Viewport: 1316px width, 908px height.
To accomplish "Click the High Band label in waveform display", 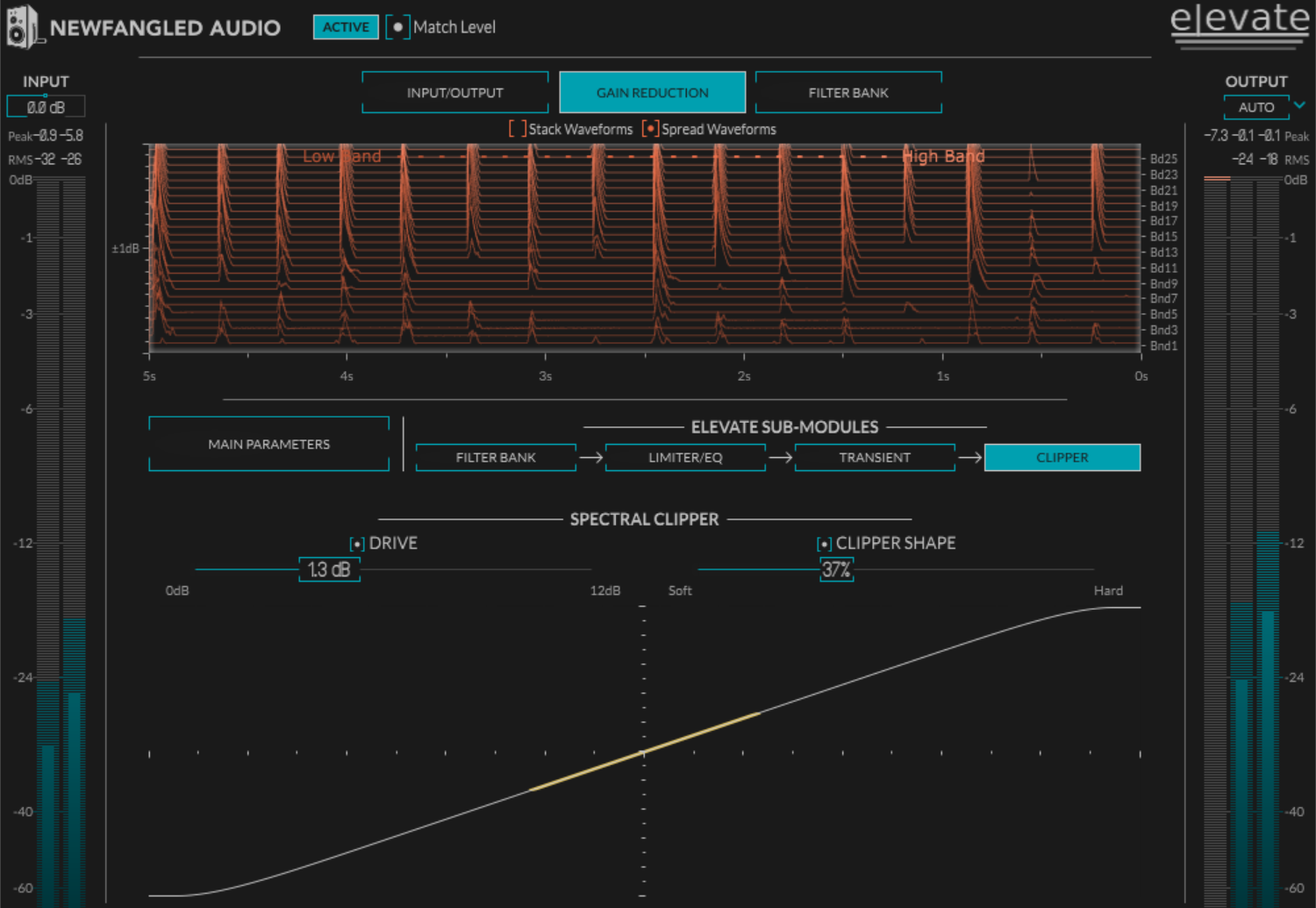I will tap(944, 156).
